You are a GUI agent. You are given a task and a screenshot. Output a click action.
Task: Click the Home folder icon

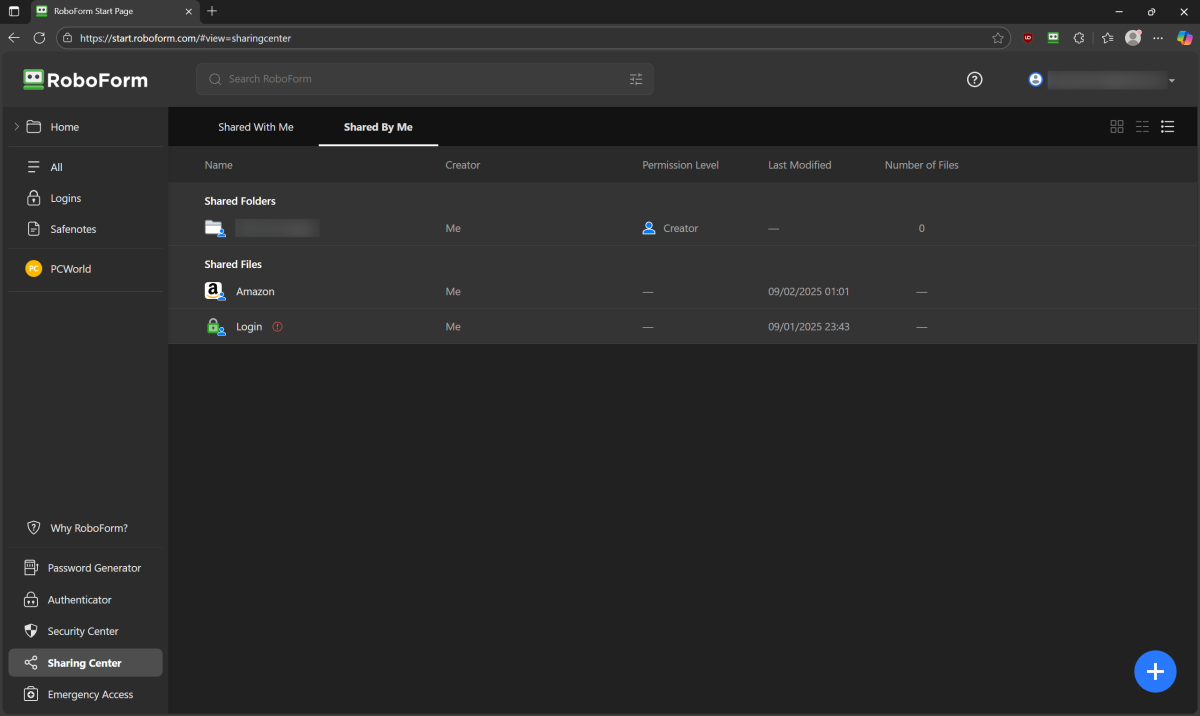point(34,127)
